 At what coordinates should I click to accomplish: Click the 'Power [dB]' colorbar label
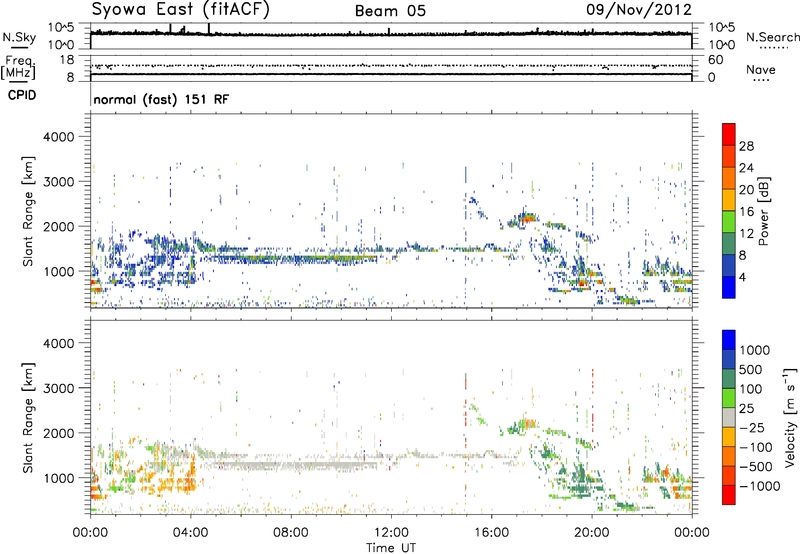[763, 211]
